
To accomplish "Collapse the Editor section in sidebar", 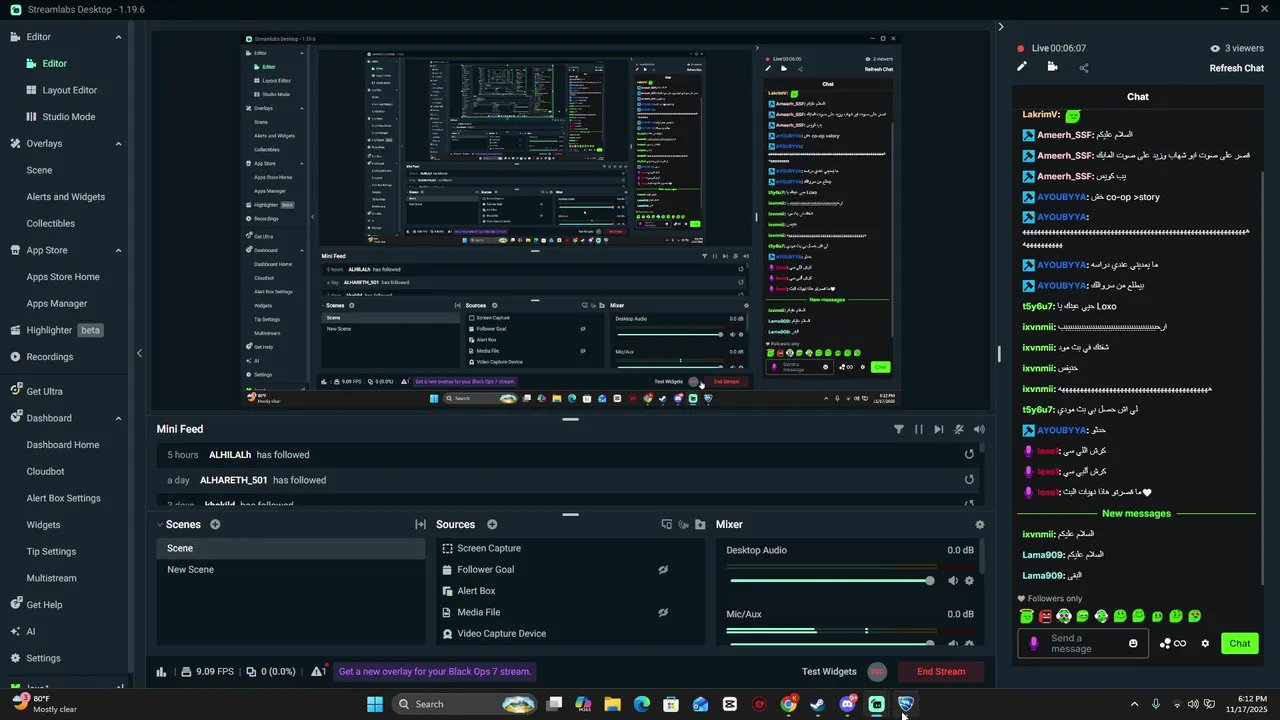I will [118, 37].
